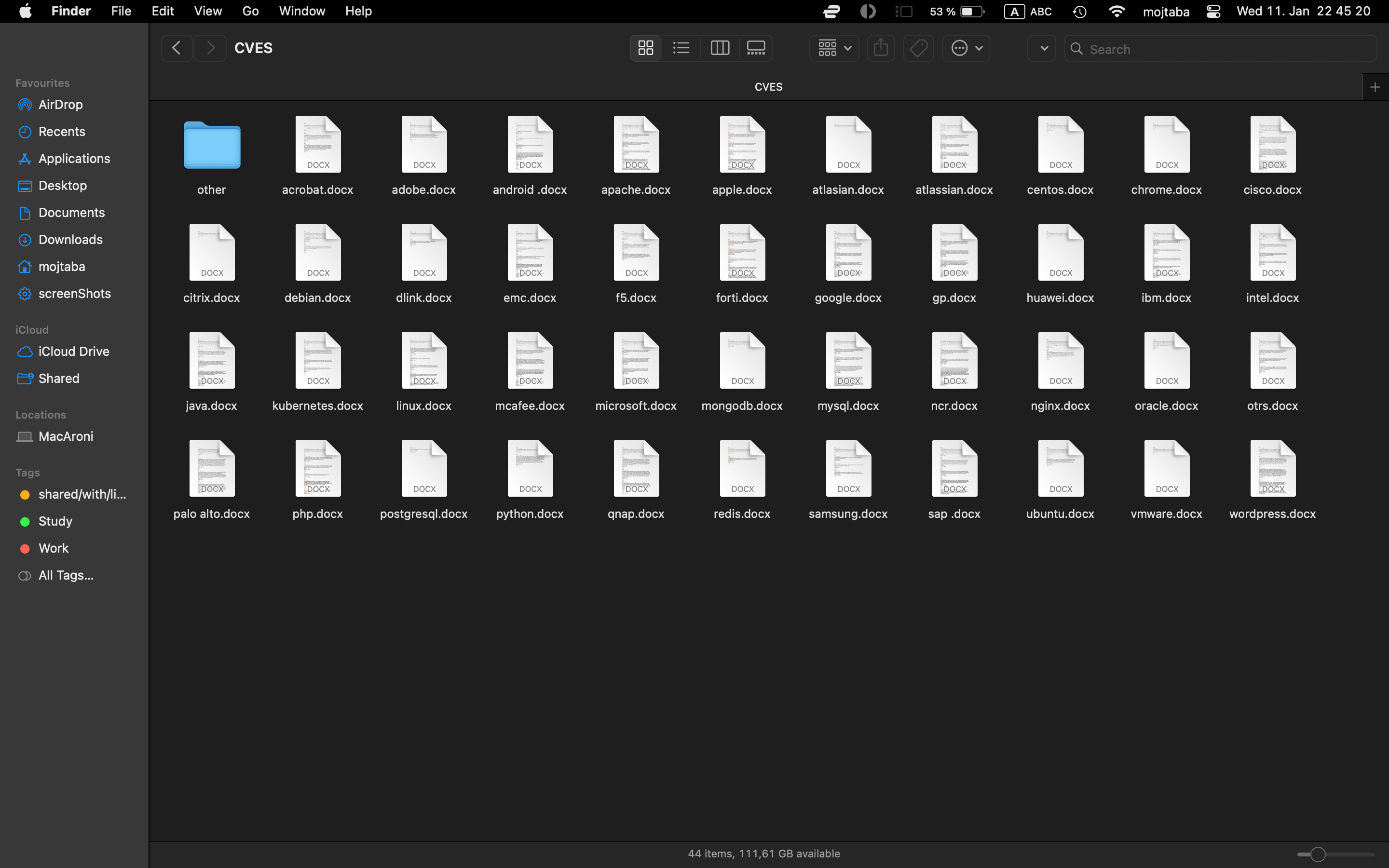Open the More actions dropdown
The image size is (1389, 868).
pos(966,48)
